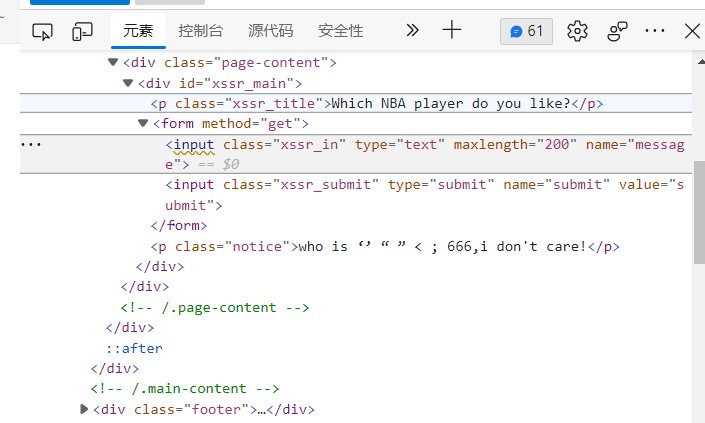Click the scrollbar thumb of the Elements panel
The height and width of the screenshot is (423, 705).
click(699, 212)
